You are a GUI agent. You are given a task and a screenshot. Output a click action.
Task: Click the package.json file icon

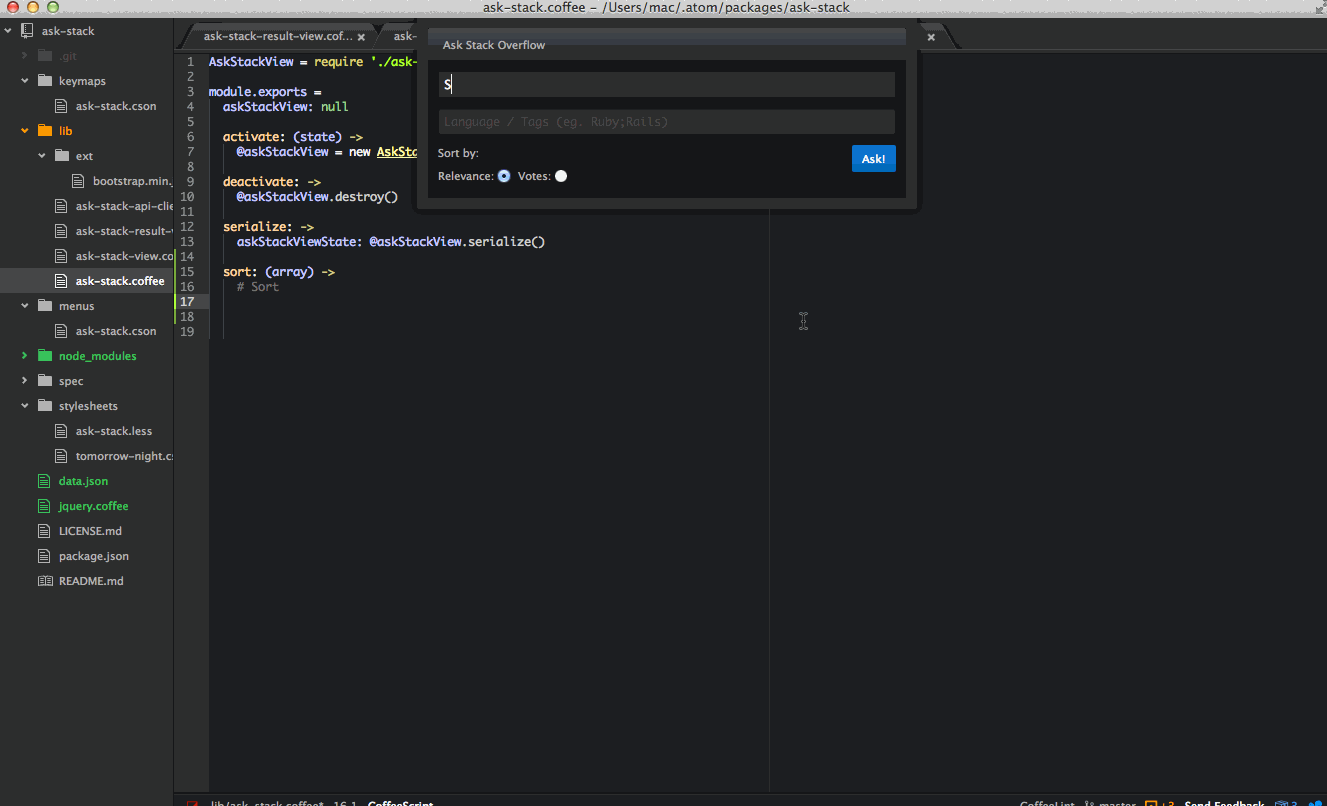coord(43,556)
